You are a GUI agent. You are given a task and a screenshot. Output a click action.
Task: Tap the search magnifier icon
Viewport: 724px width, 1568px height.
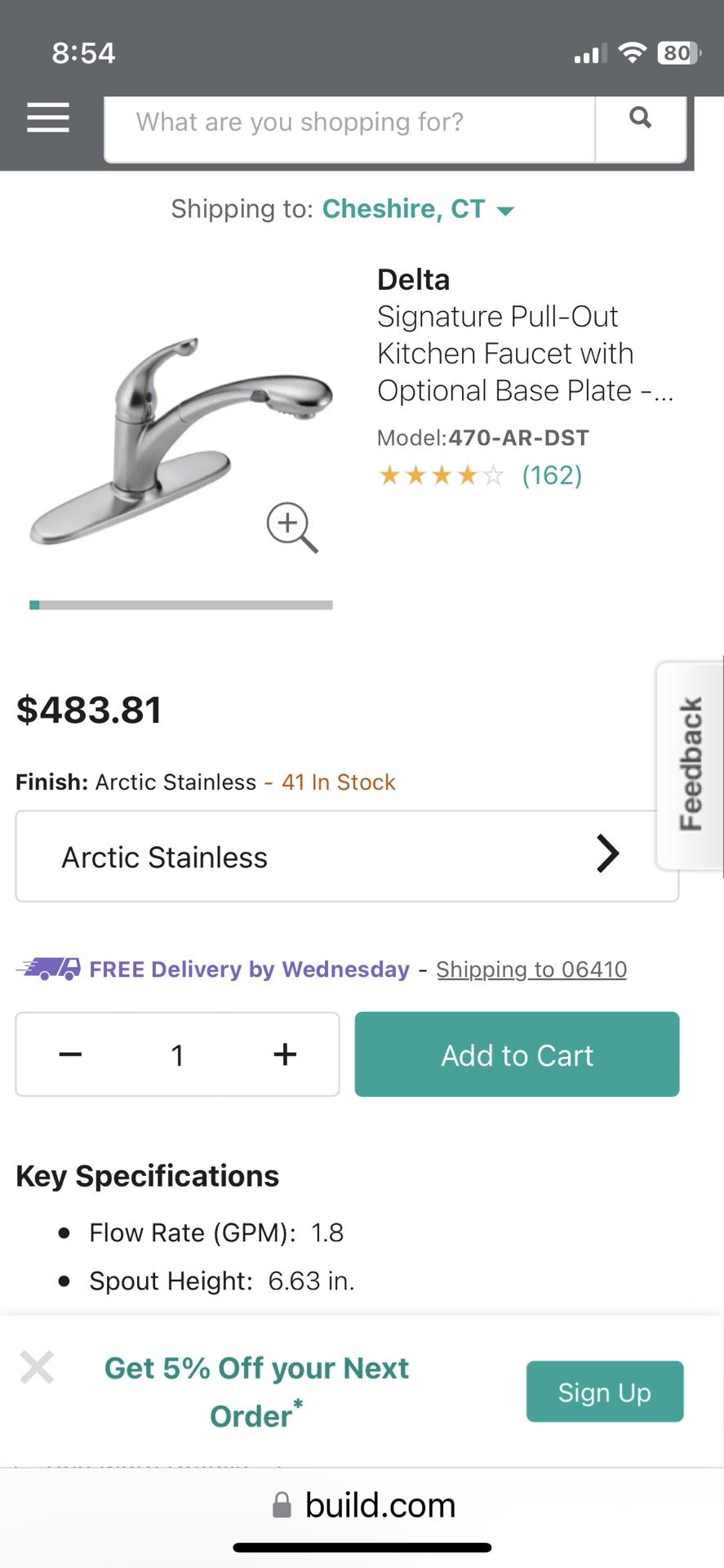click(641, 118)
